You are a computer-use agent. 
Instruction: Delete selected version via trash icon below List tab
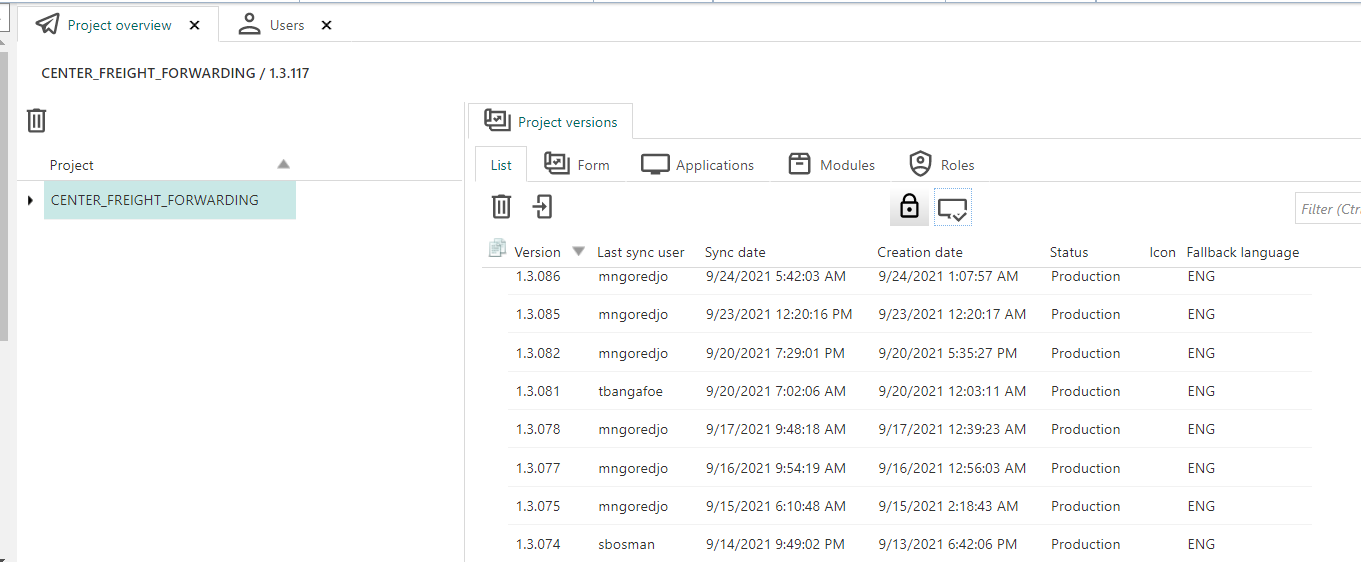pos(501,207)
